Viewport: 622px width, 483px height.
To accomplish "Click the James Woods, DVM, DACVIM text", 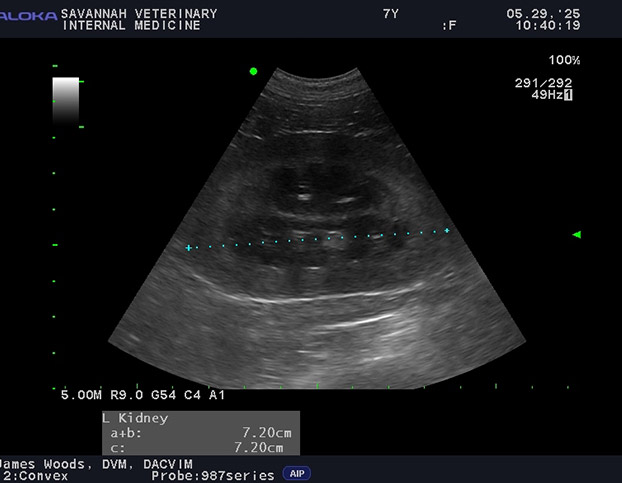I will pyautogui.click(x=96, y=464).
